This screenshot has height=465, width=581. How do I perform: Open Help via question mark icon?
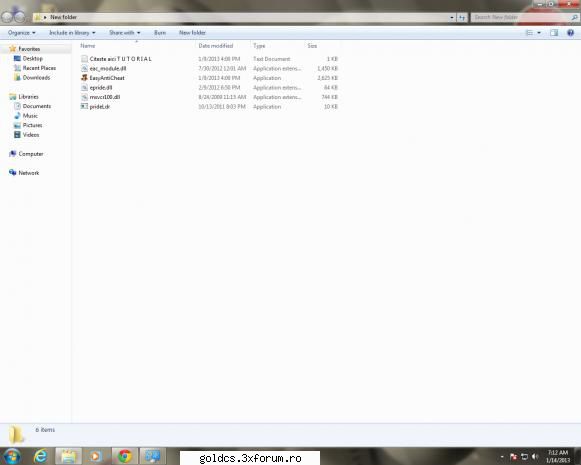point(570,33)
